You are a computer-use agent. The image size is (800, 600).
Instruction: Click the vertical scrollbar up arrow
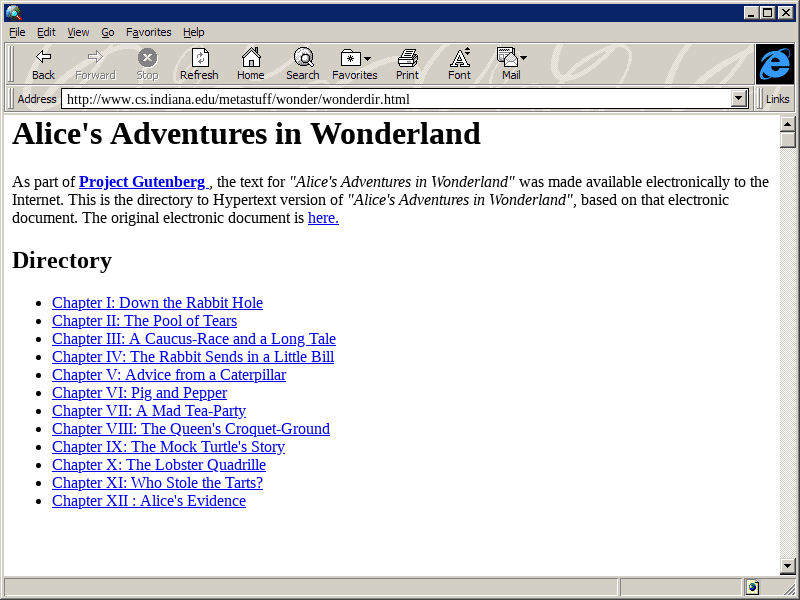pyautogui.click(x=787, y=124)
